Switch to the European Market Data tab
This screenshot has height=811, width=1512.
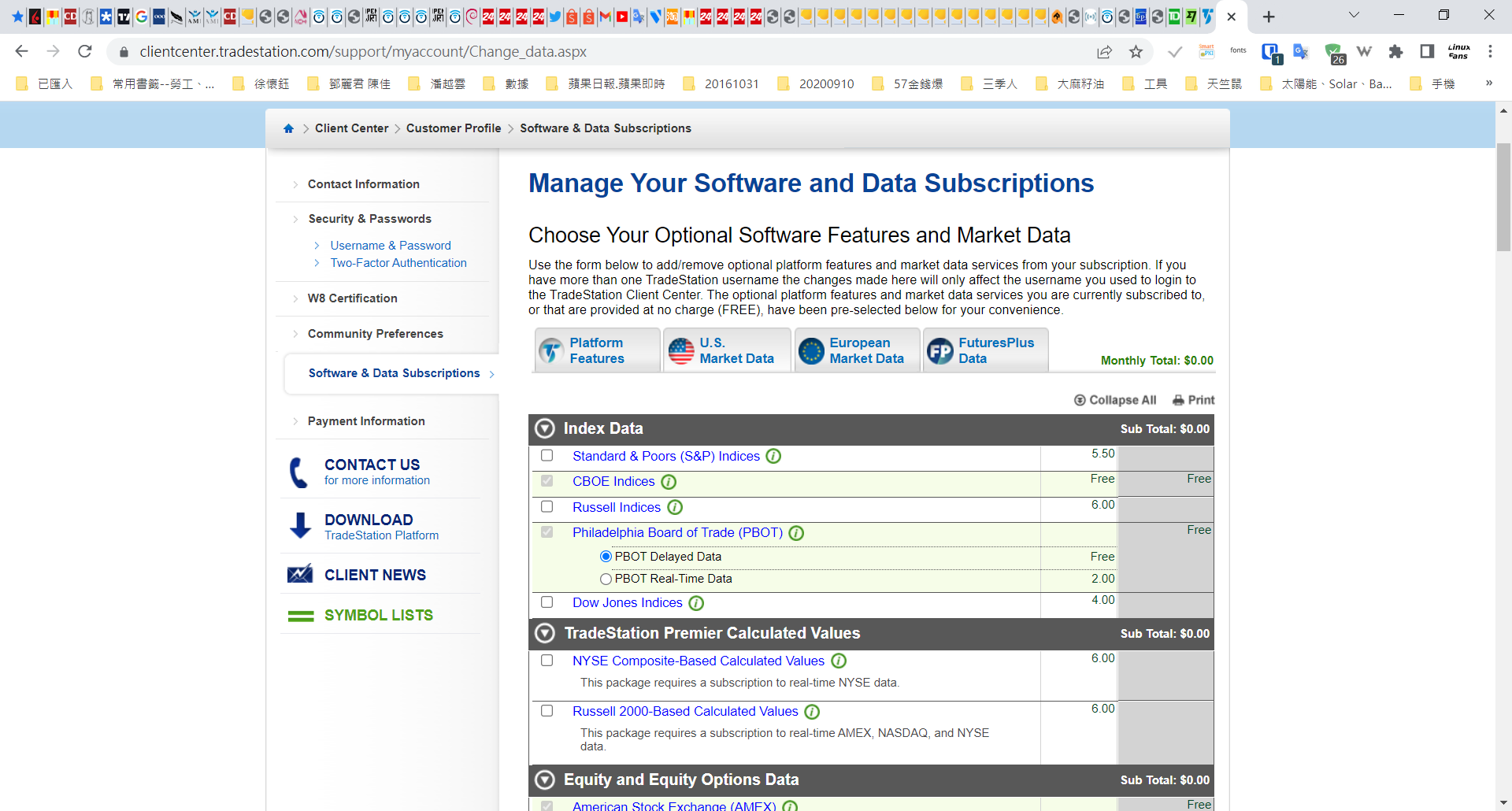click(858, 350)
